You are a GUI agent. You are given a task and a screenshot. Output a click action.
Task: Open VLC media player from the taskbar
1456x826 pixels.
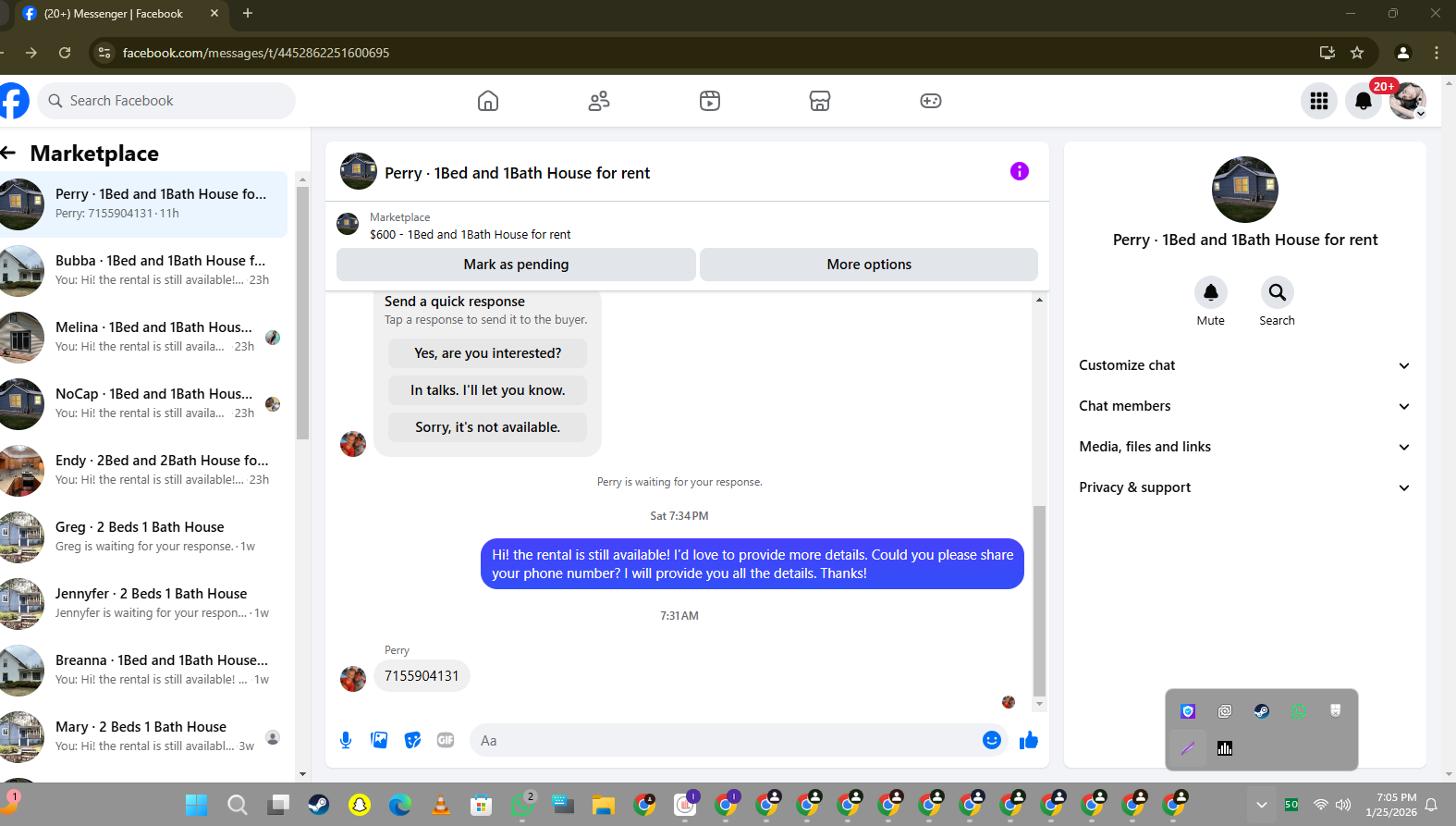pos(441,805)
